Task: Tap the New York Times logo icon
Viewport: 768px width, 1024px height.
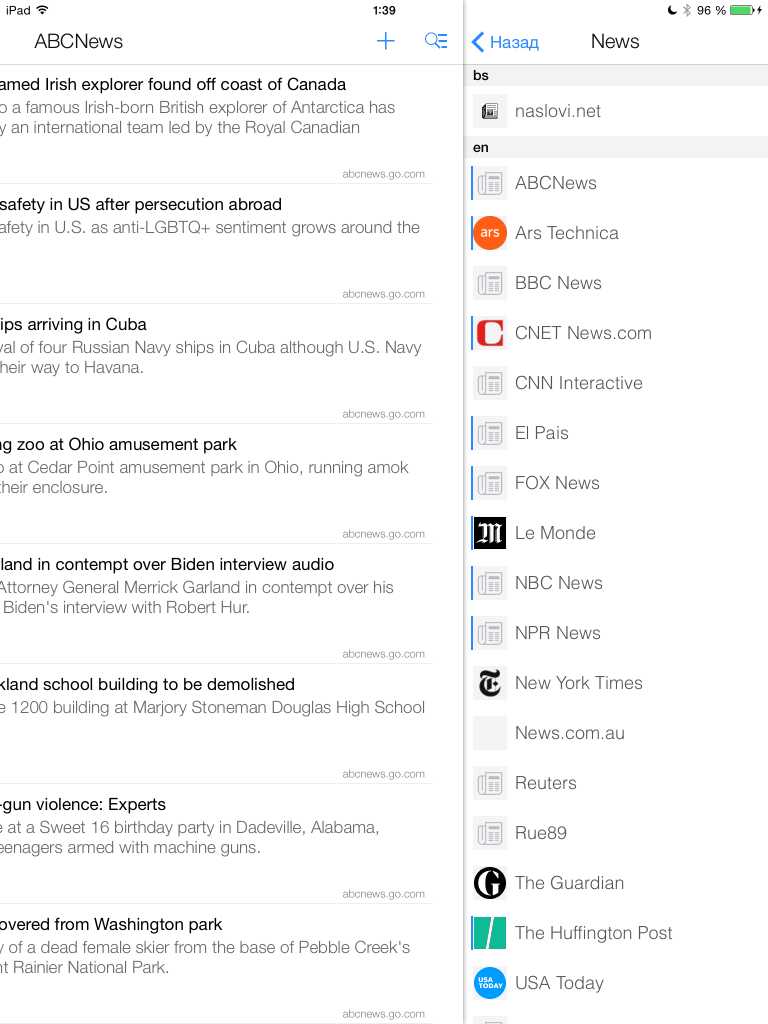Action: tap(490, 683)
